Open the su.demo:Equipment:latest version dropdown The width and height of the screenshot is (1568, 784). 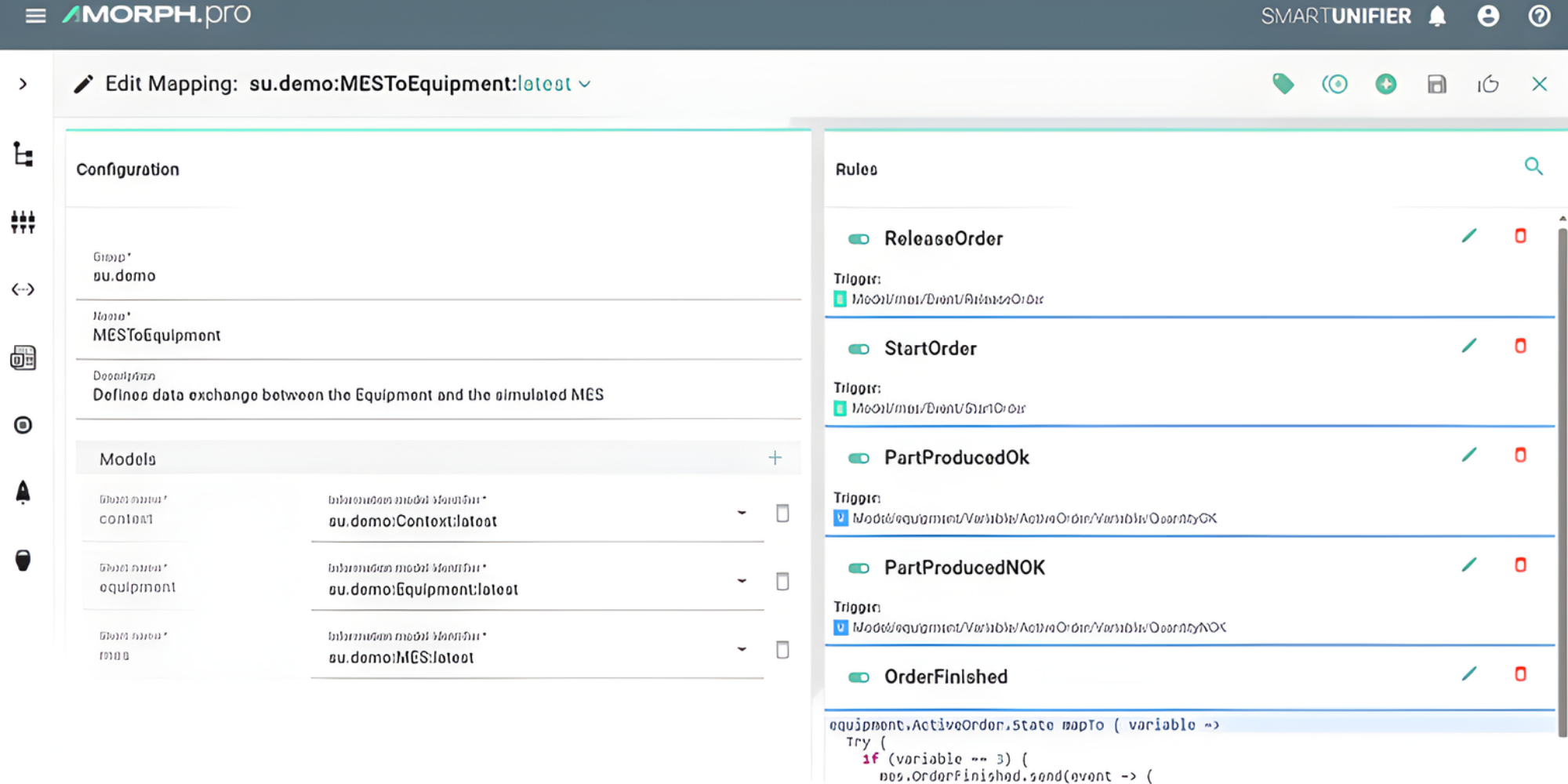pyautogui.click(x=740, y=582)
